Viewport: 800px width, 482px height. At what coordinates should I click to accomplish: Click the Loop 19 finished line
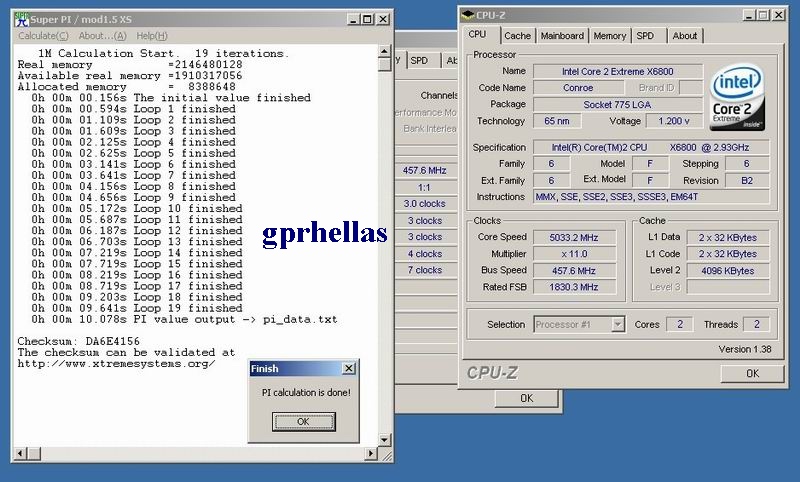(x=137, y=308)
